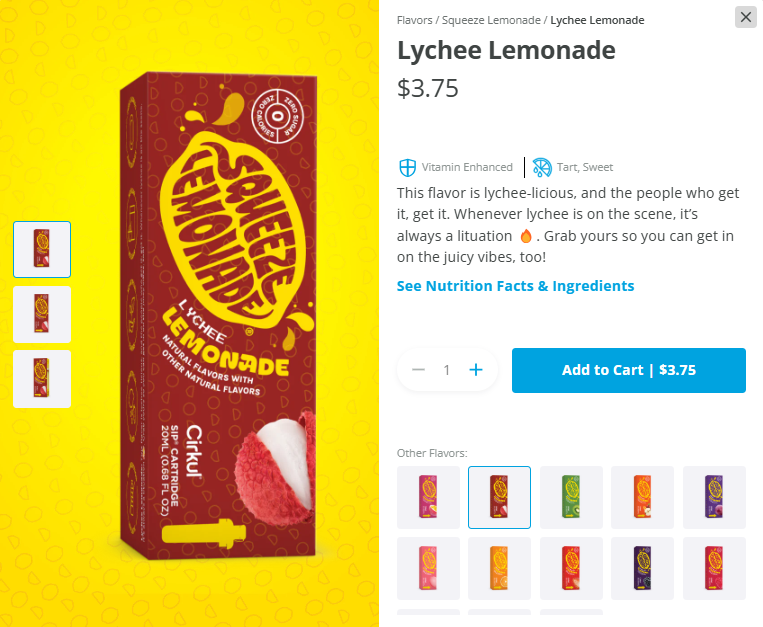
Task: Go to Squeeze Lemonade breadcrumb
Action: click(491, 20)
